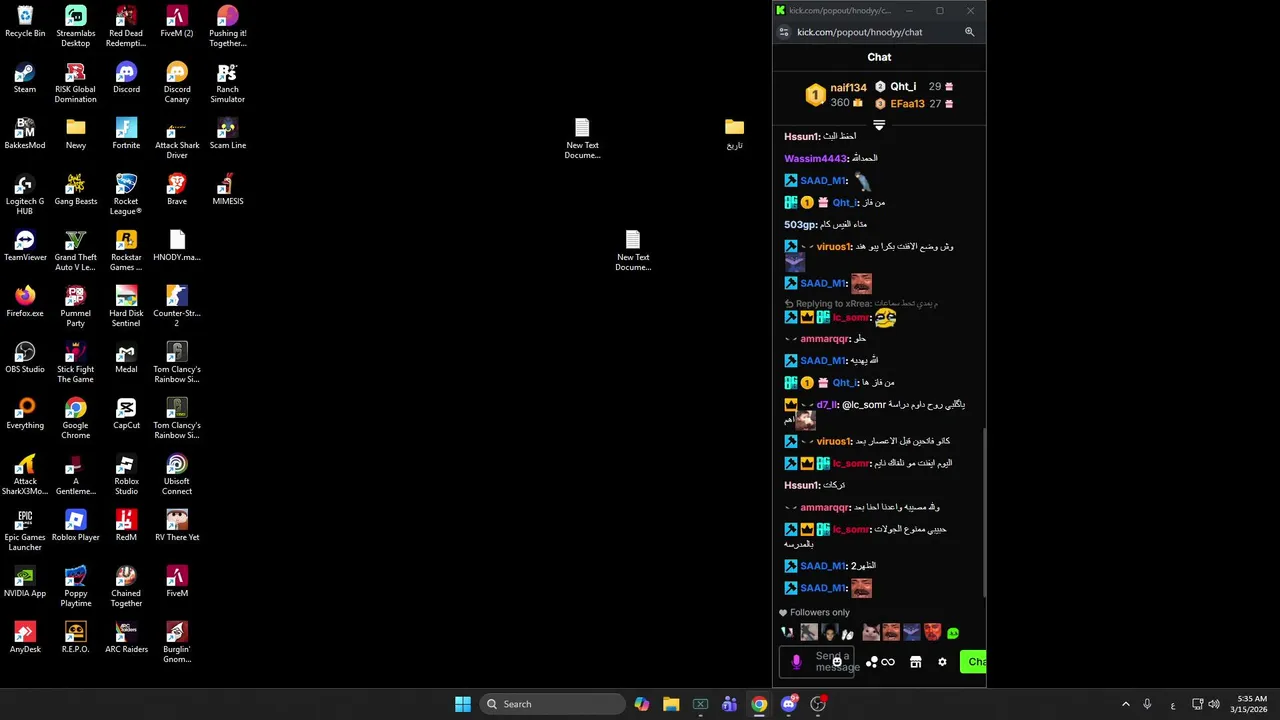Open the emoji picker in Kick chat
The height and width of the screenshot is (720, 1280).
(x=837, y=662)
